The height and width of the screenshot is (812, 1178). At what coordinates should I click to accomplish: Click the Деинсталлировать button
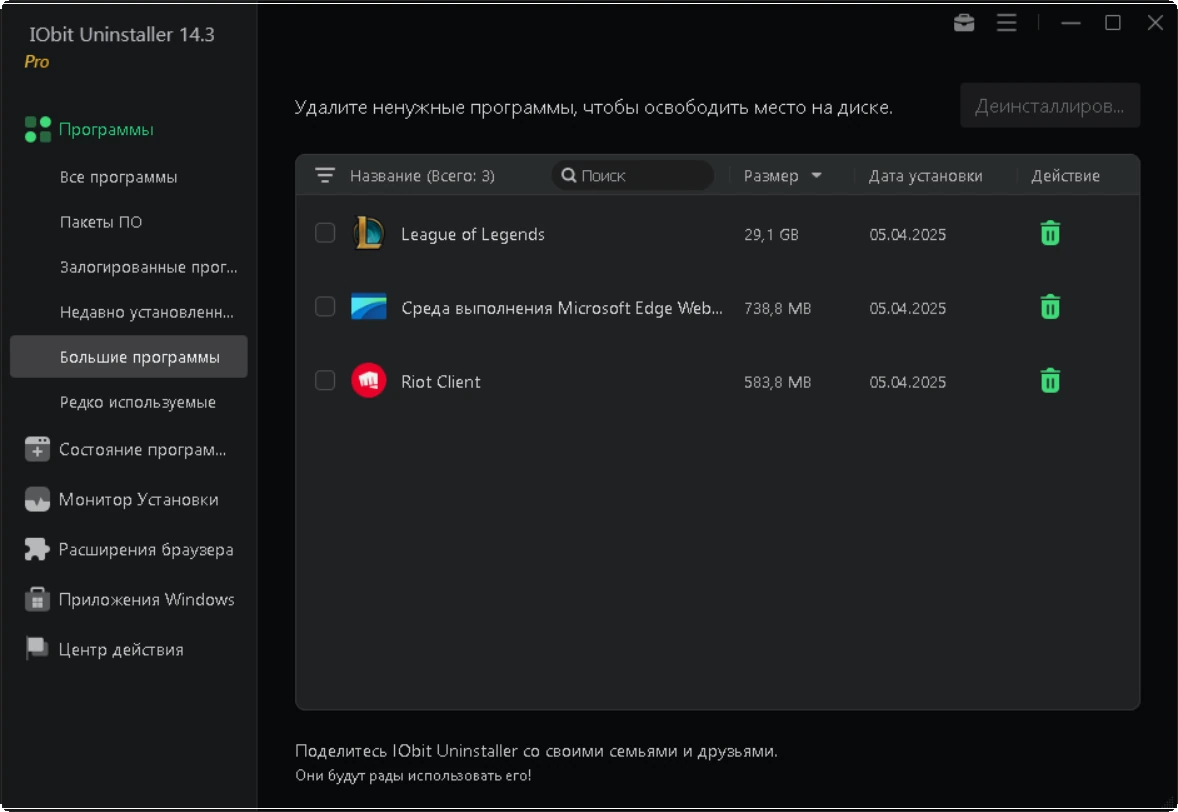pos(1050,106)
